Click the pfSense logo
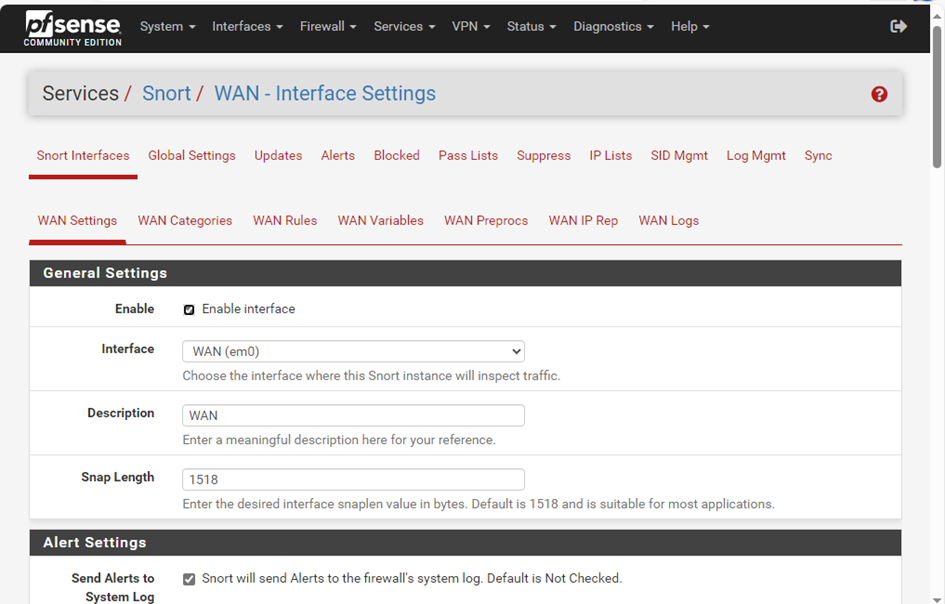 [x=70, y=26]
